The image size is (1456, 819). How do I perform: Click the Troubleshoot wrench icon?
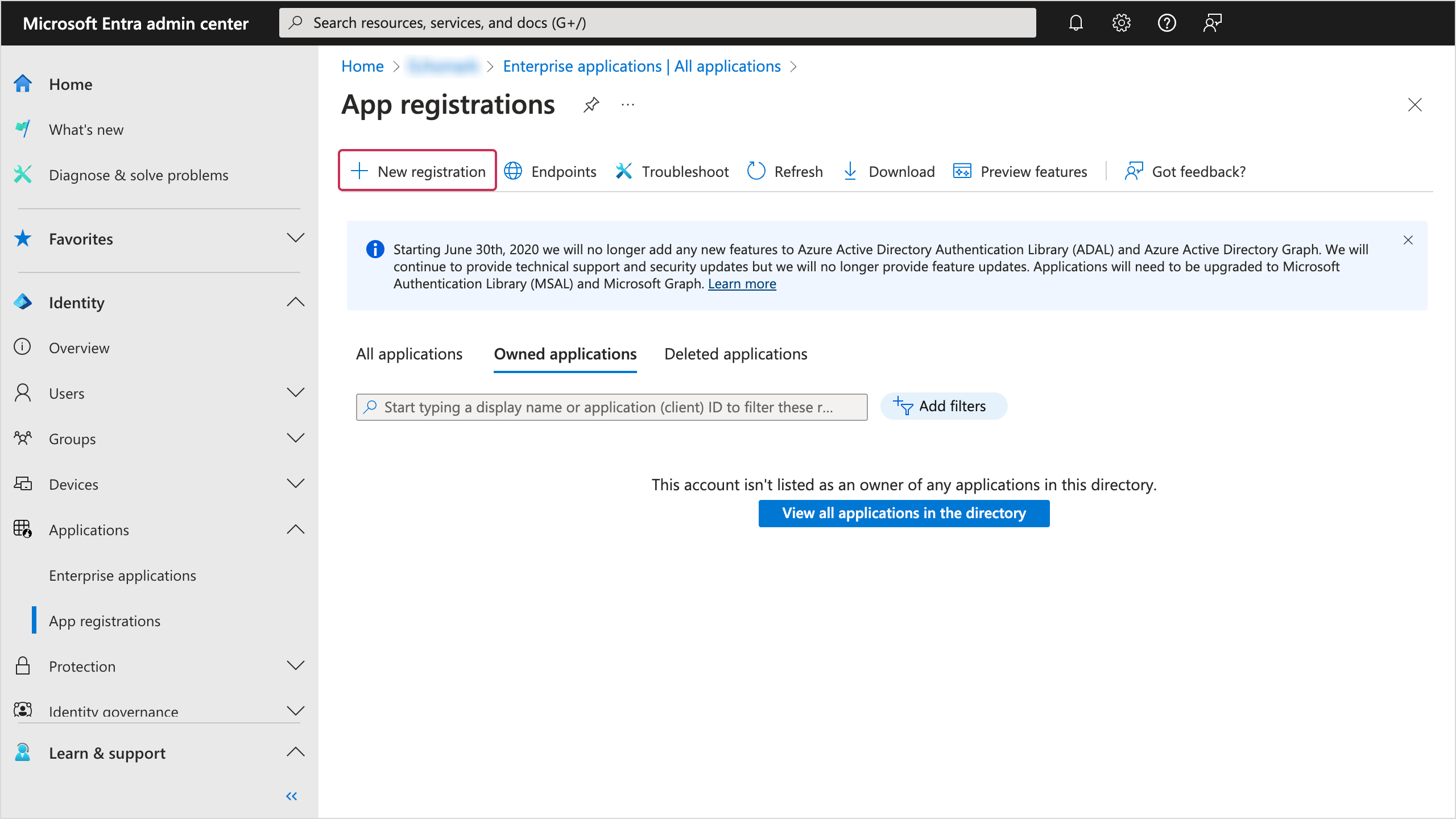[x=624, y=171]
